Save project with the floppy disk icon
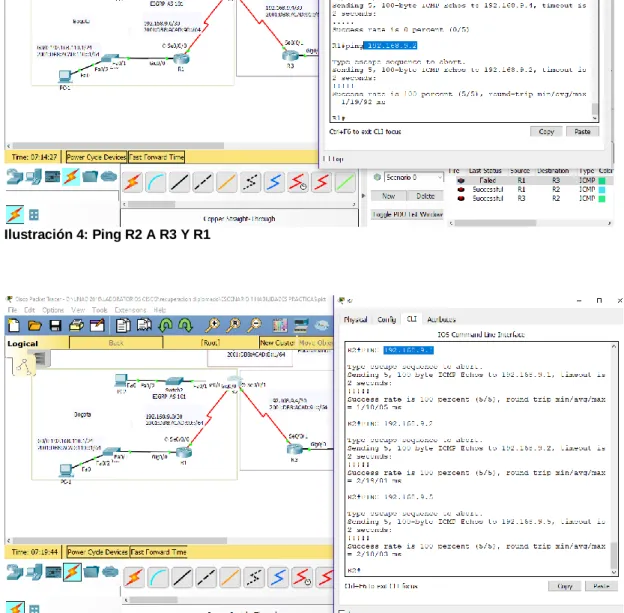Image resolution: width=624 pixels, height=613 pixels. [x=55, y=326]
